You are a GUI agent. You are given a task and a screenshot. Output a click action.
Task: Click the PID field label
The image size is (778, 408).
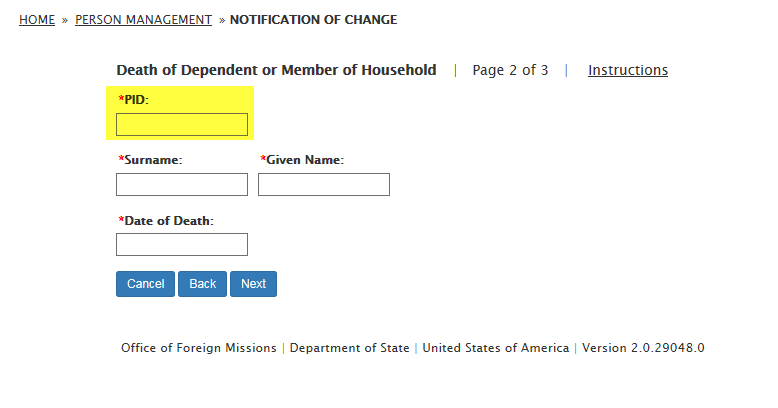coord(135,100)
